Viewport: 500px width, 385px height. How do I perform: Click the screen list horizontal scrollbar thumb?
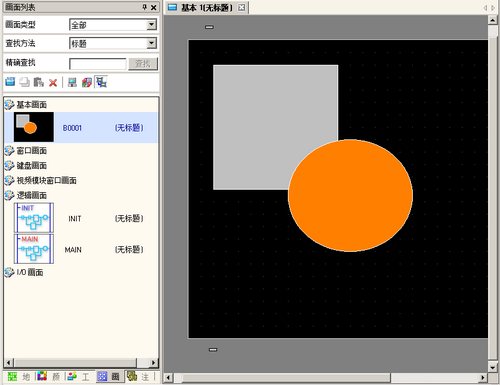click(x=76, y=363)
